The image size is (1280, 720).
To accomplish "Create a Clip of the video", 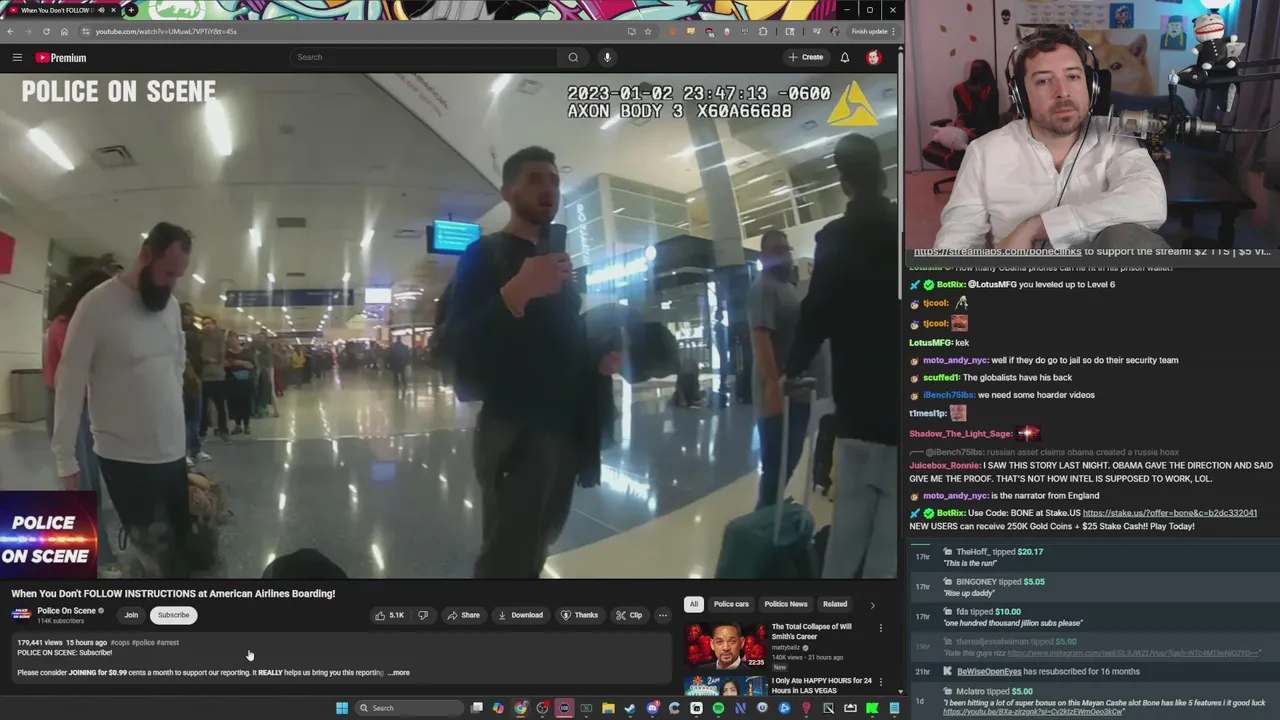I will (x=629, y=615).
